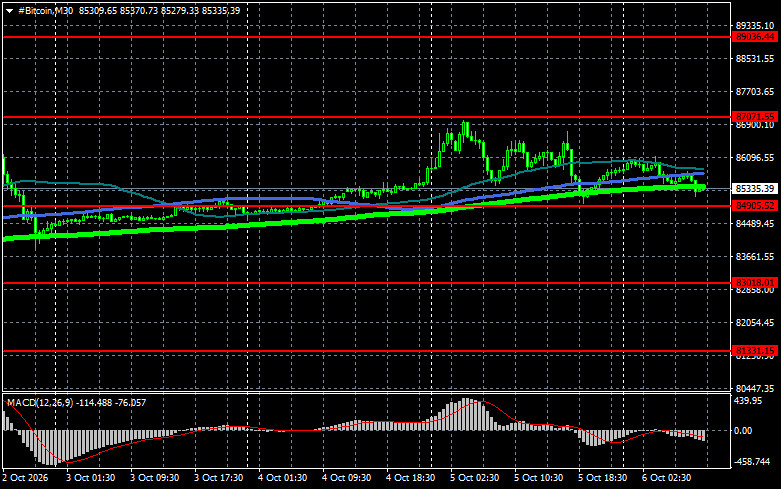Click the 87071.55 red price level label

click(x=755, y=117)
